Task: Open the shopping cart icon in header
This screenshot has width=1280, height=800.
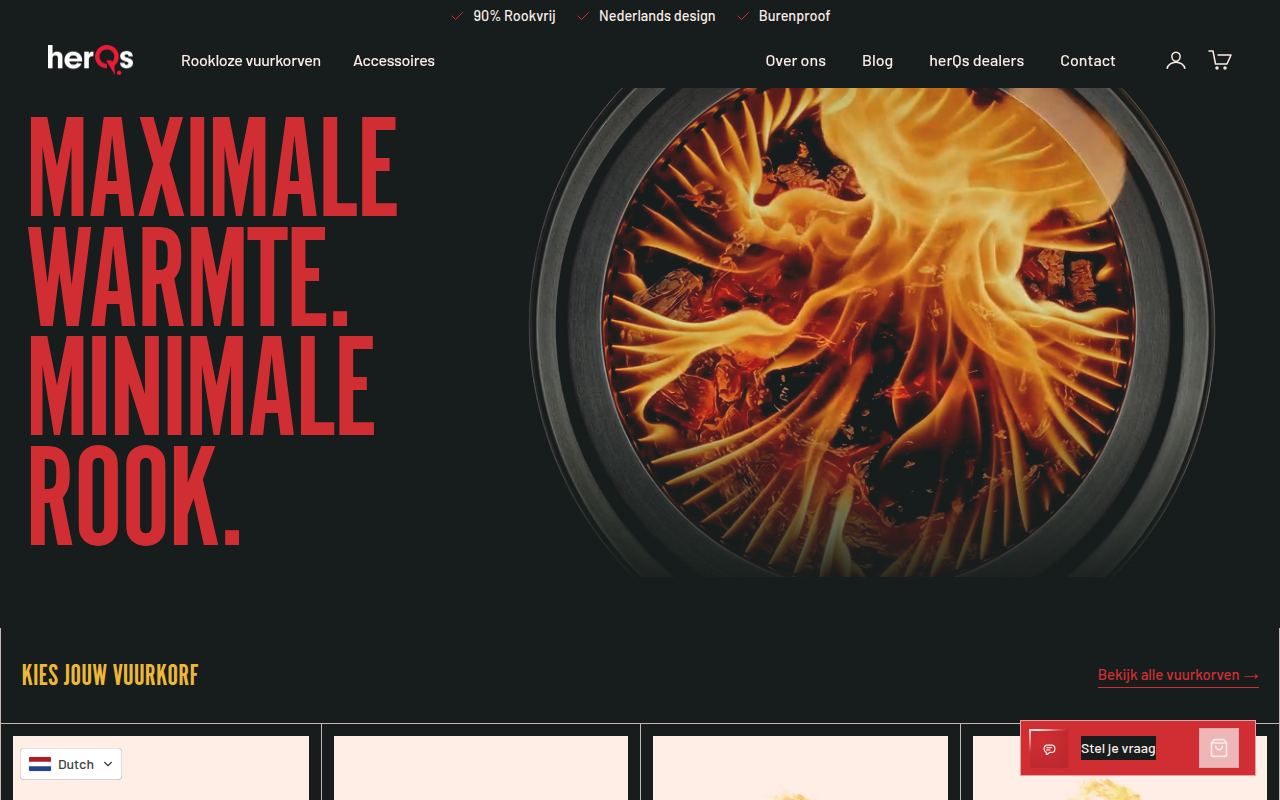Action: tap(1220, 60)
